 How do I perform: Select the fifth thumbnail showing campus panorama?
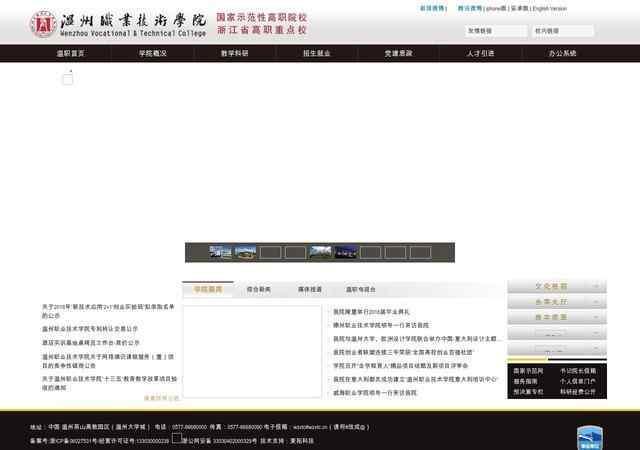tap(321, 252)
